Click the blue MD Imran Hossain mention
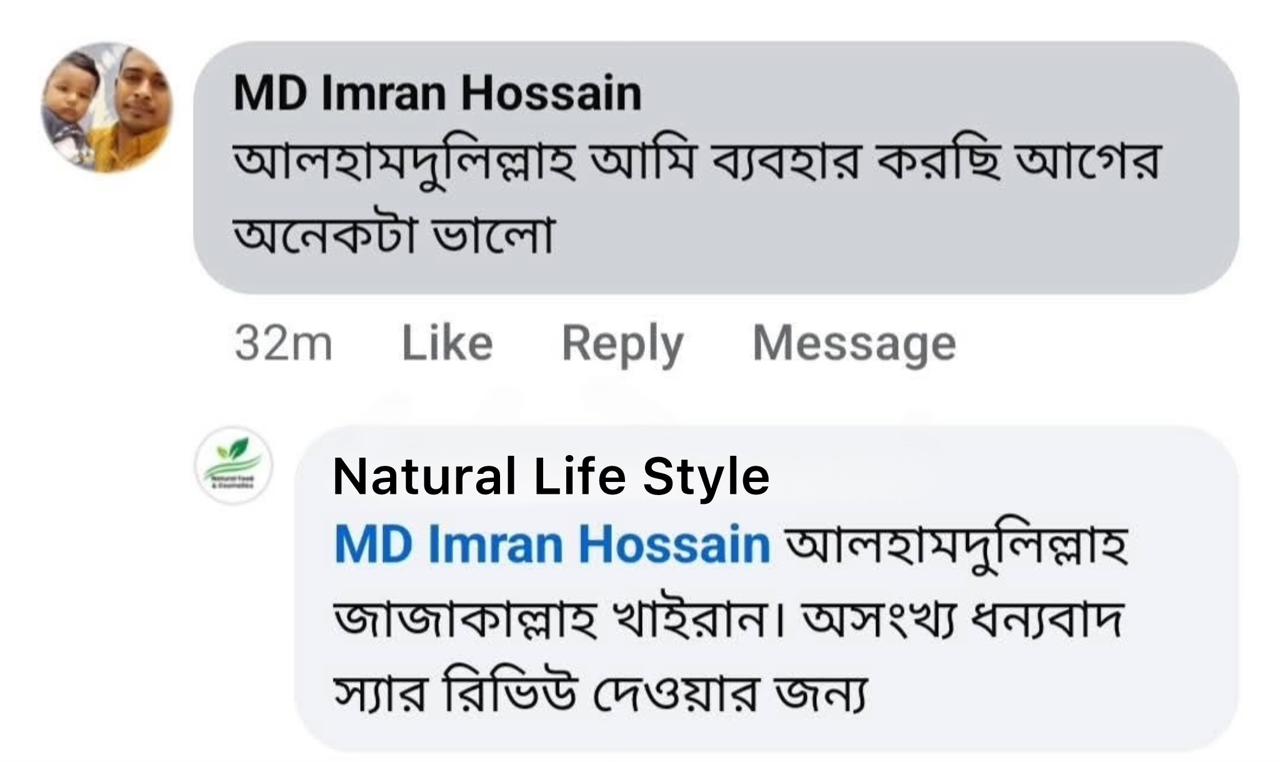The image size is (1280, 762). pos(552,546)
